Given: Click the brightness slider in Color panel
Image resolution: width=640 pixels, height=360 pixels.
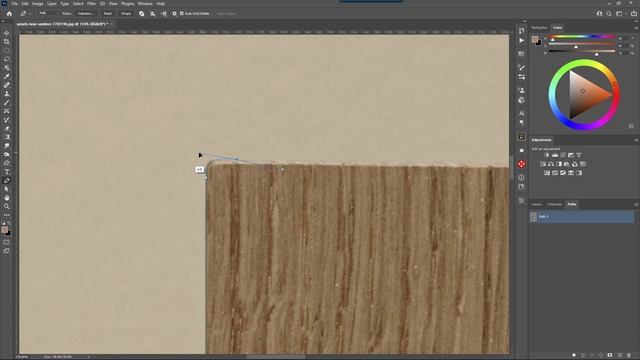Looking at the screenshot, I should [581, 51].
